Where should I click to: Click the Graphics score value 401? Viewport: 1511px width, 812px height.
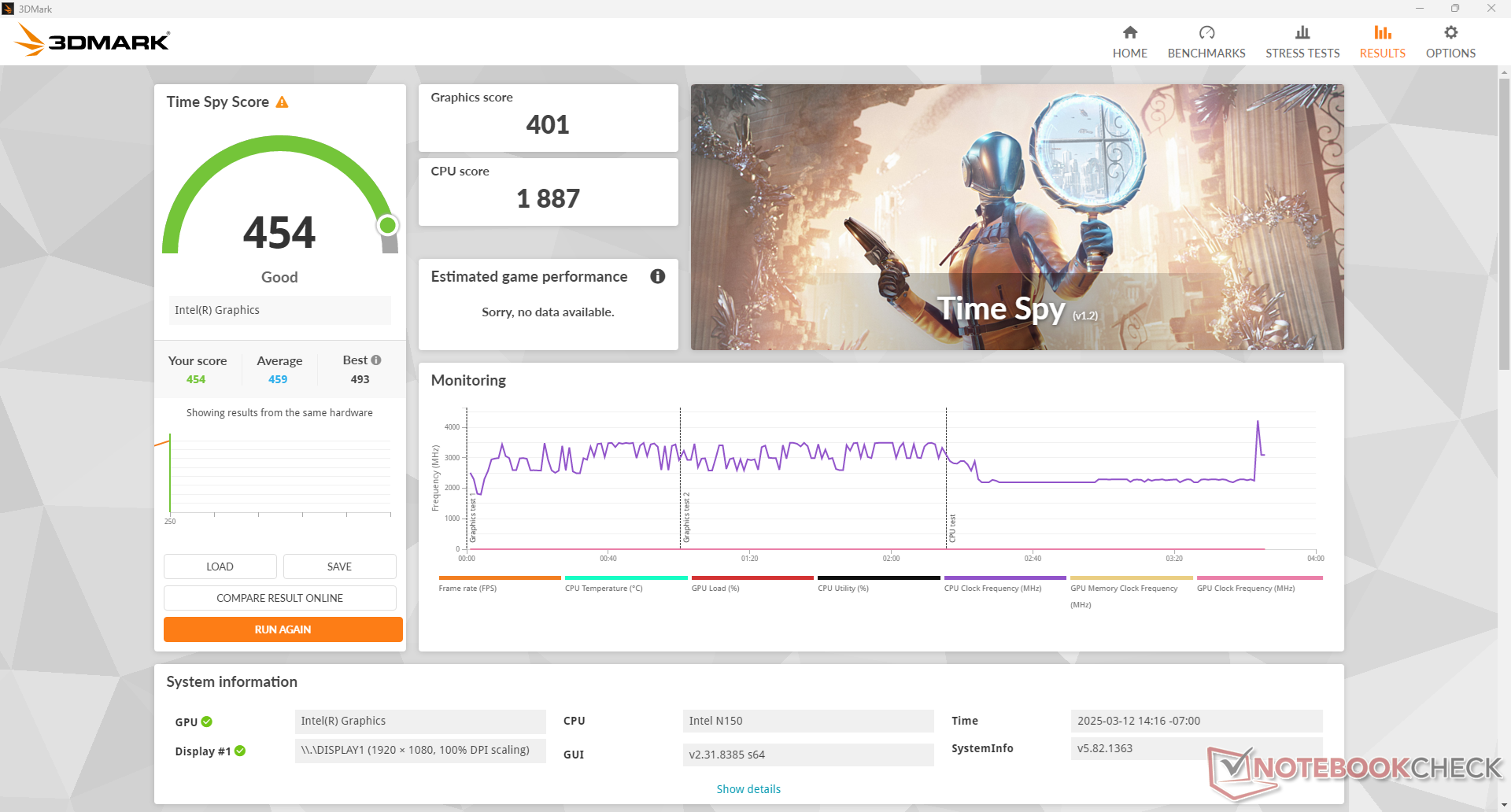tap(547, 124)
